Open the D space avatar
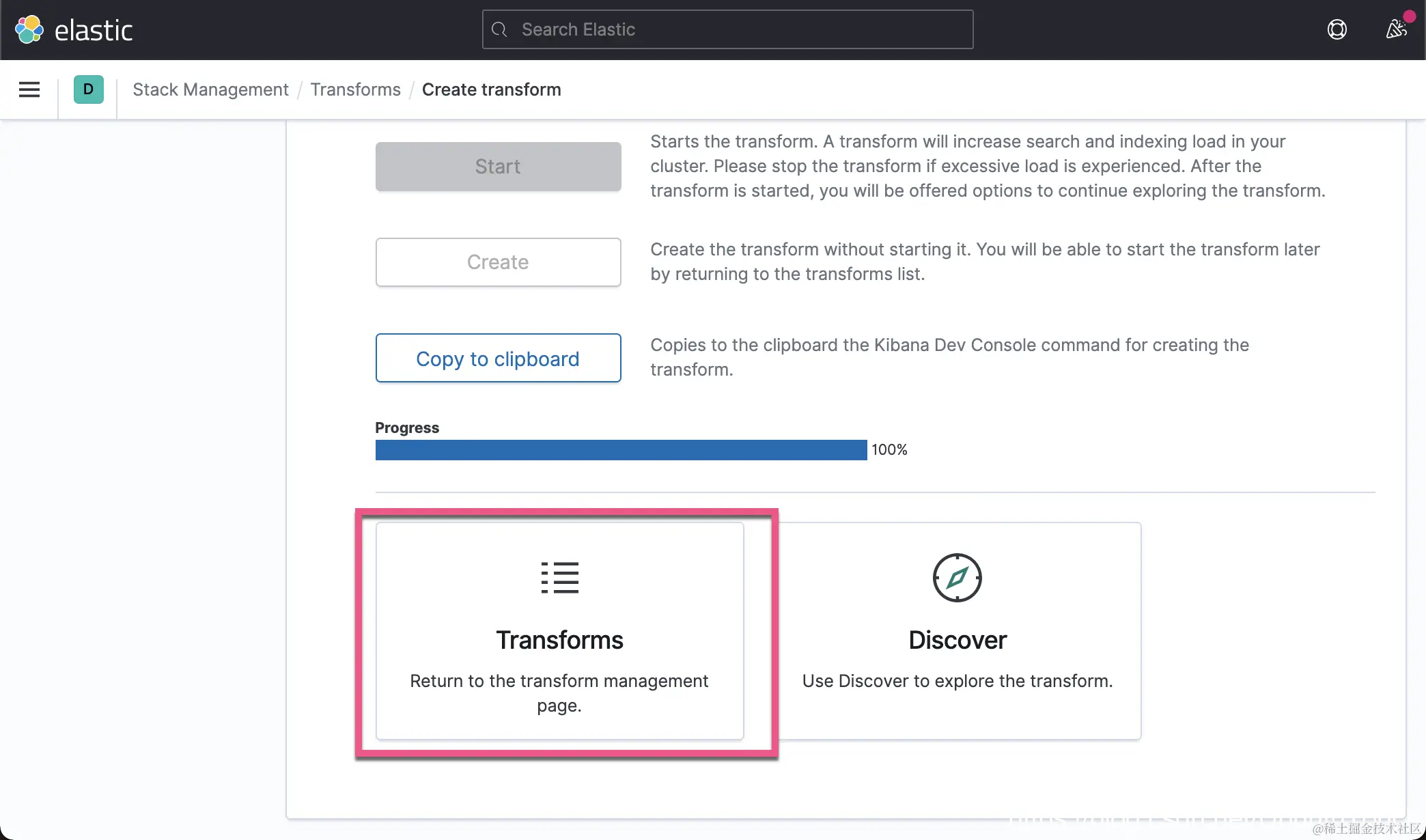This screenshot has width=1426, height=840. tap(88, 89)
